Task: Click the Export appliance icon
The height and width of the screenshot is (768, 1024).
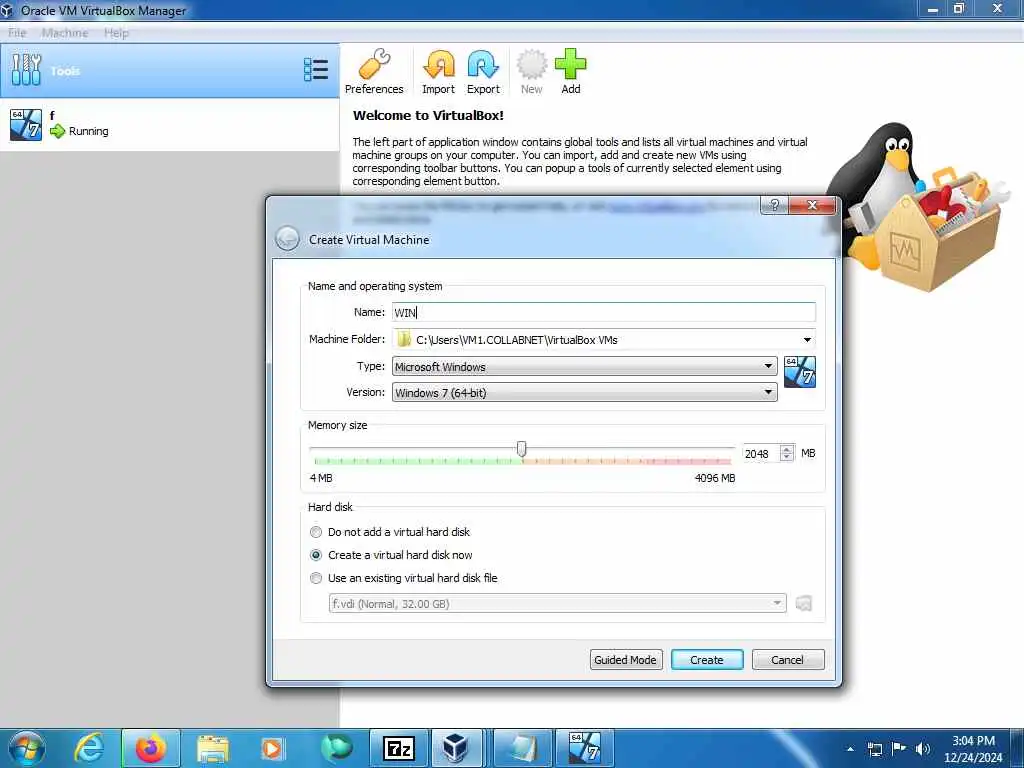Action: point(483,71)
